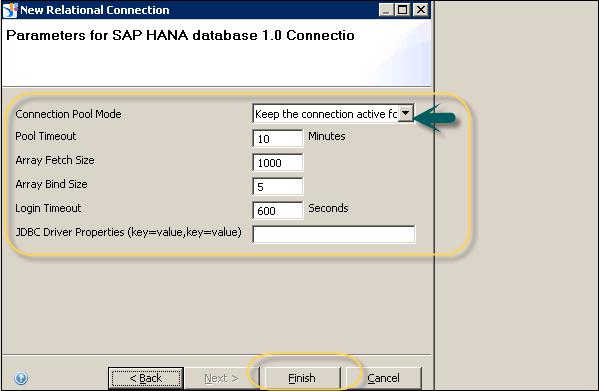Click the Array Fetch Size label

pyautogui.click(x=55, y=160)
